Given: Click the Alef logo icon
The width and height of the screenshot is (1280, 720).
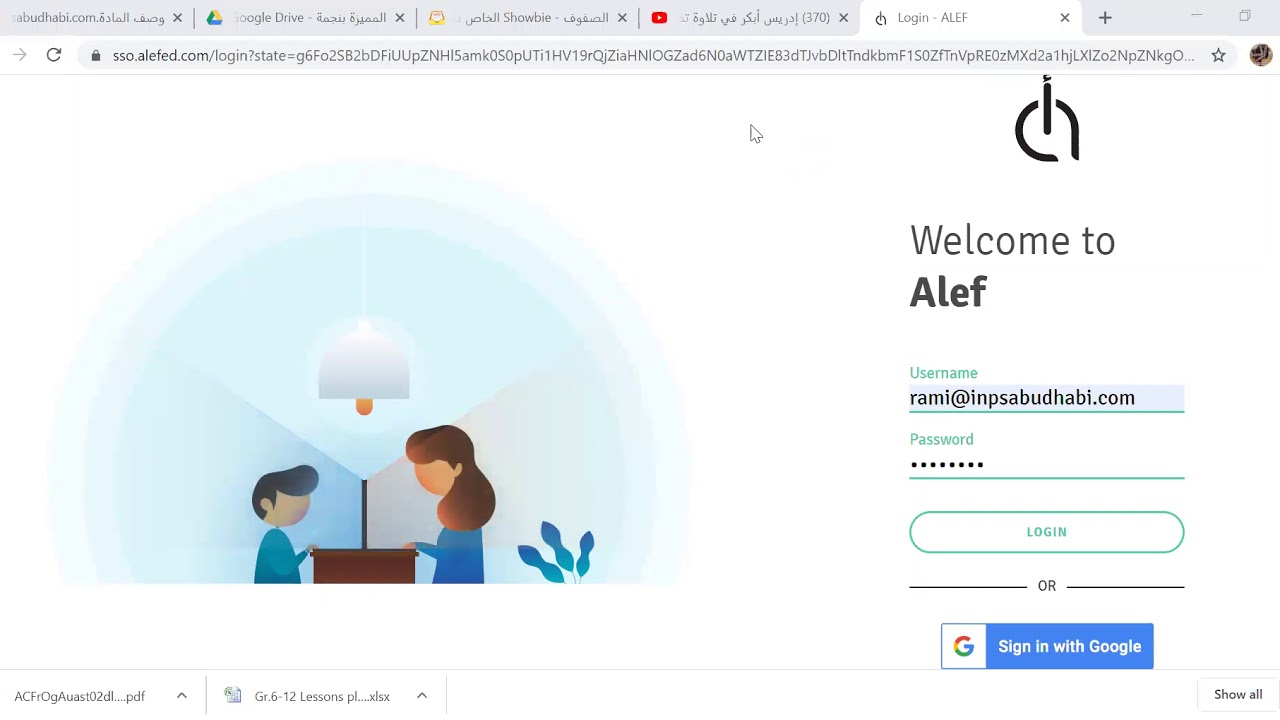Looking at the screenshot, I should coord(1047,119).
